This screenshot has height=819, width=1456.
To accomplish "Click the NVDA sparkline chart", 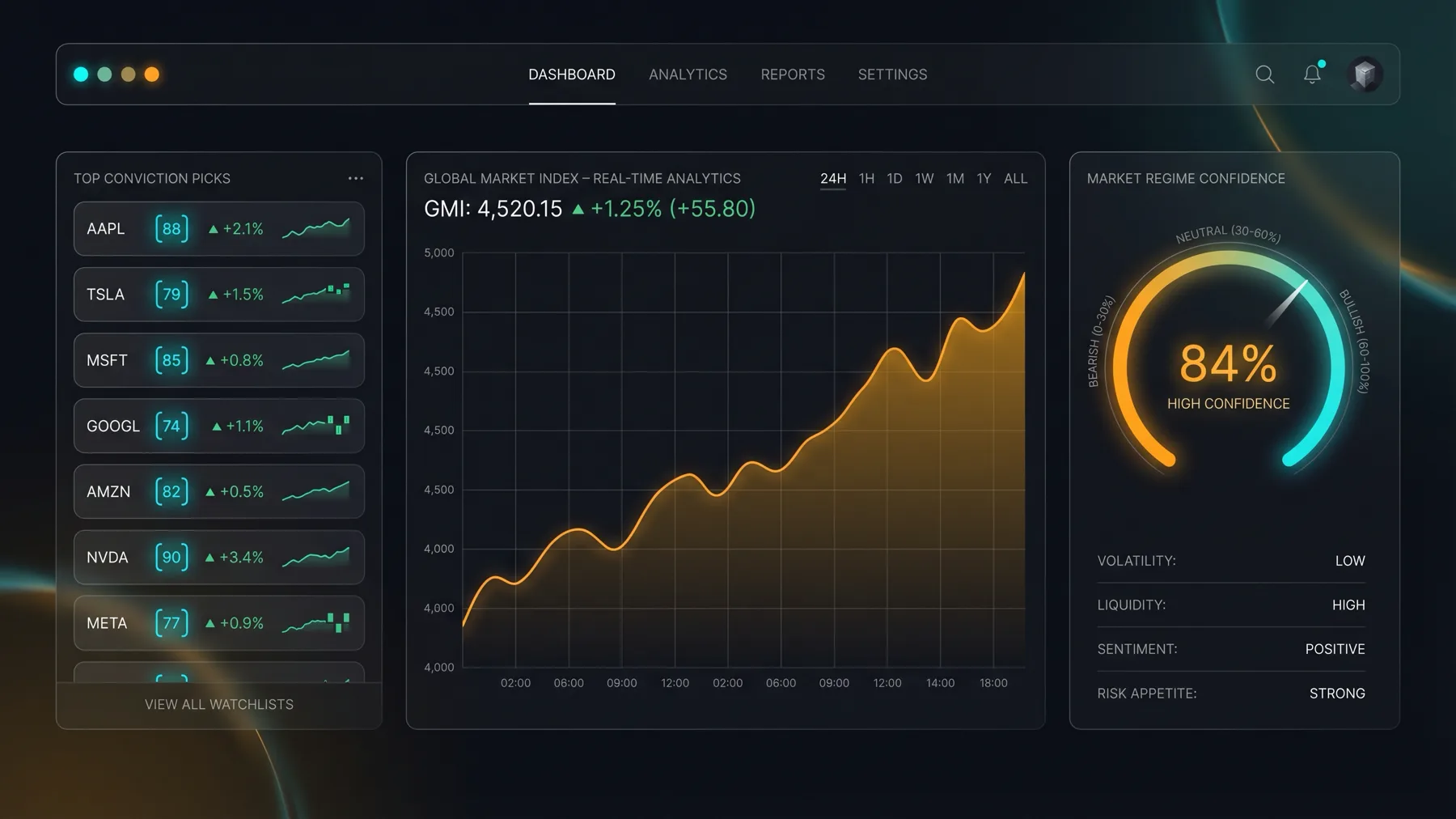I will click(316, 557).
